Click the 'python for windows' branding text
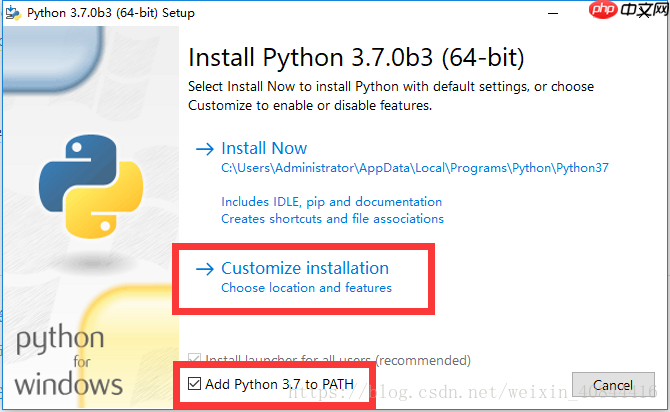Viewport: 670px width, 412px height. pos(69,360)
